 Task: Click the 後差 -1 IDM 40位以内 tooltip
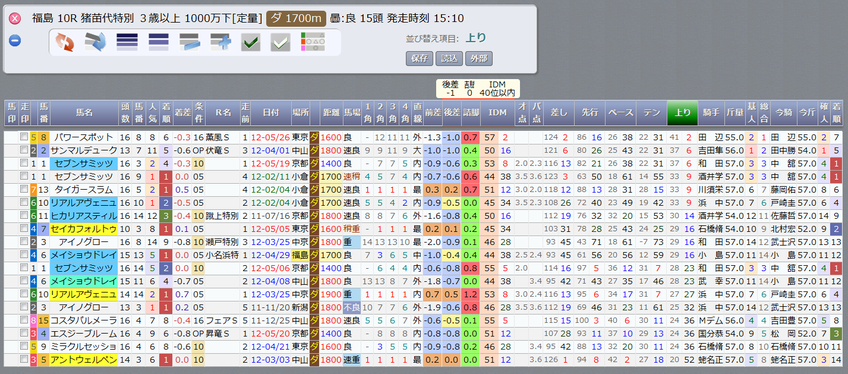[478, 89]
